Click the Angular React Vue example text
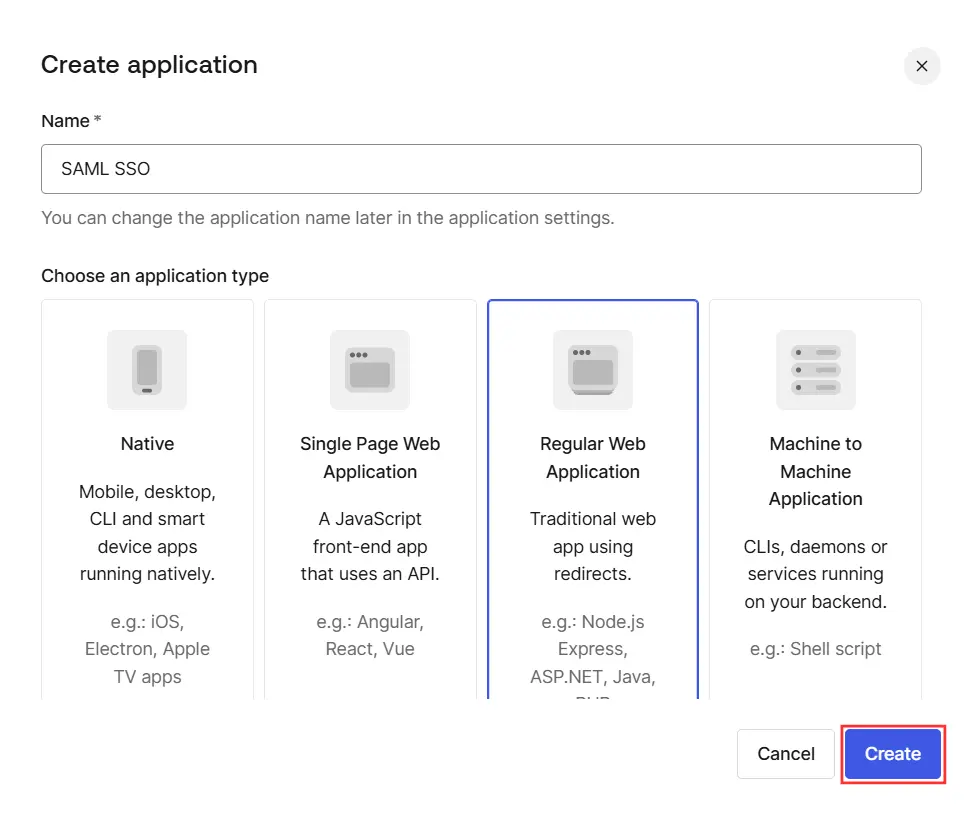 coord(370,635)
